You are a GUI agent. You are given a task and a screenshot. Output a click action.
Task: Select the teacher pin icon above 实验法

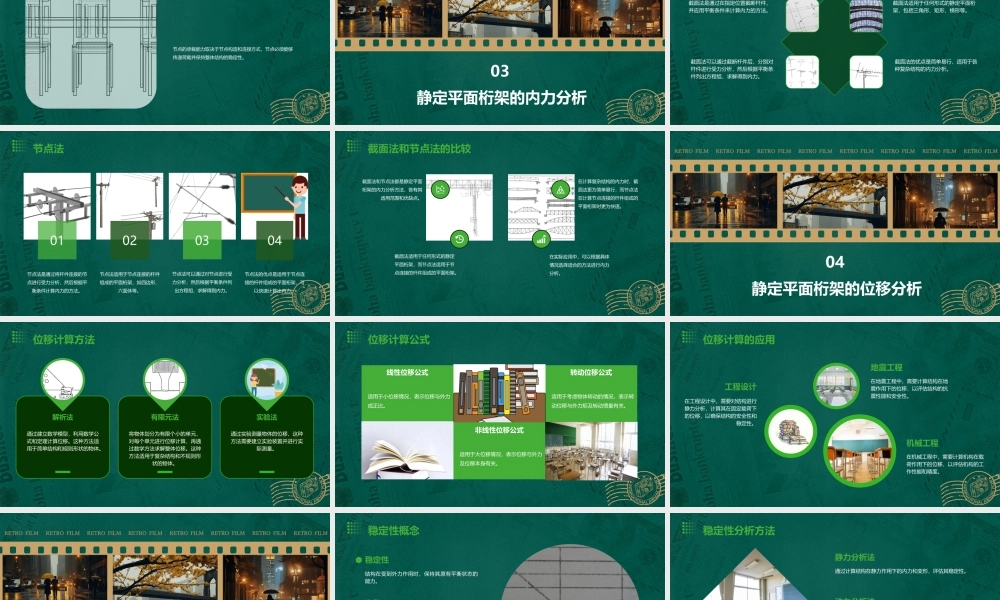point(267,383)
